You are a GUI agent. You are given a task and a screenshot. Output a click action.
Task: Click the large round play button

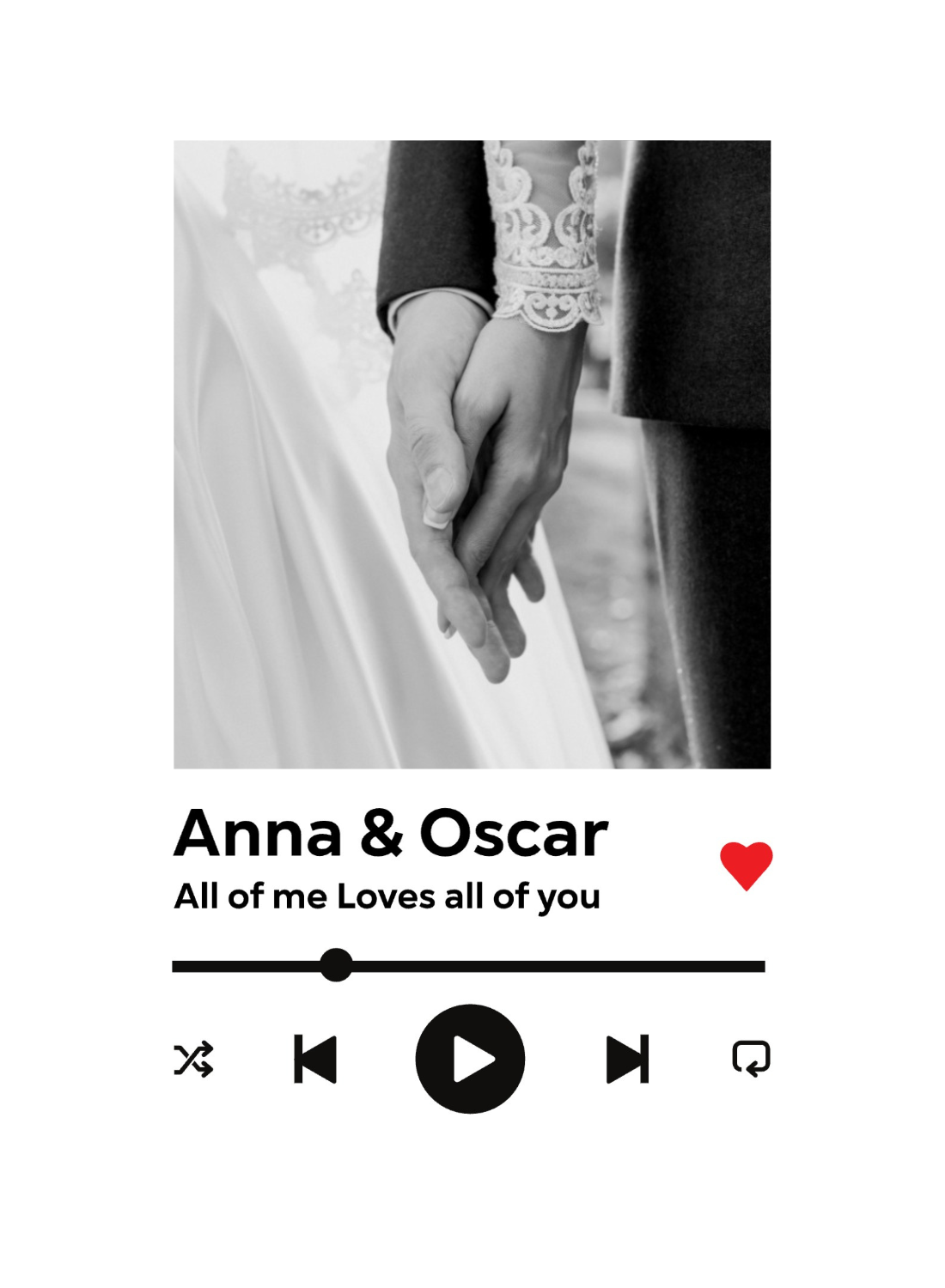(x=470, y=1059)
